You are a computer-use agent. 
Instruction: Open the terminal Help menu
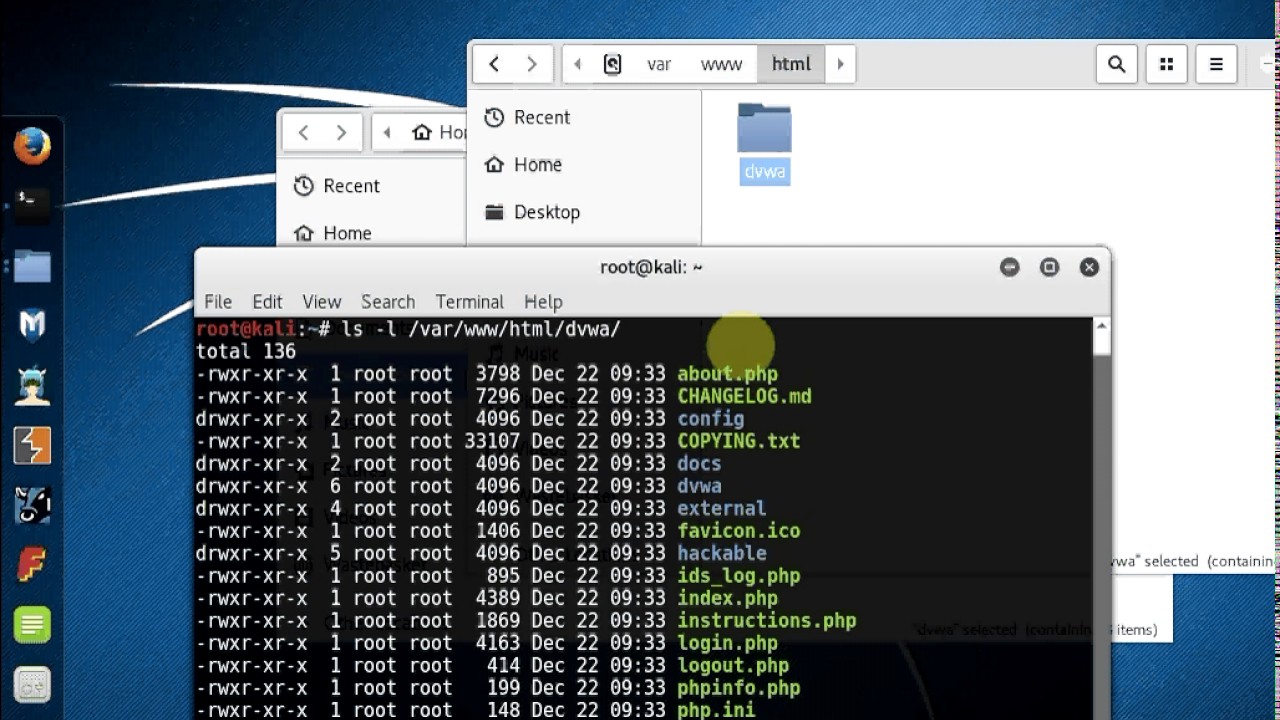point(543,301)
